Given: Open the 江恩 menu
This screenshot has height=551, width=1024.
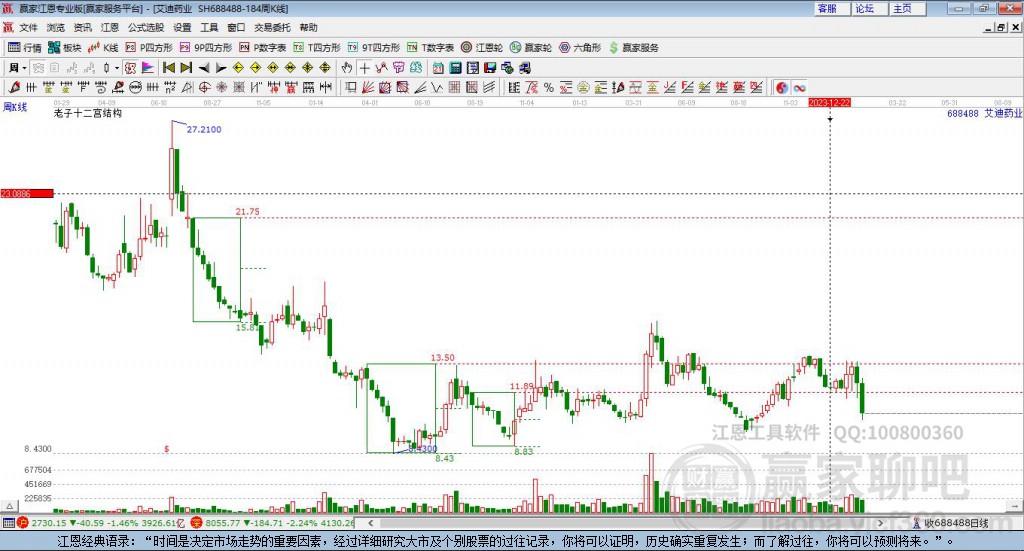Looking at the screenshot, I should point(110,27).
